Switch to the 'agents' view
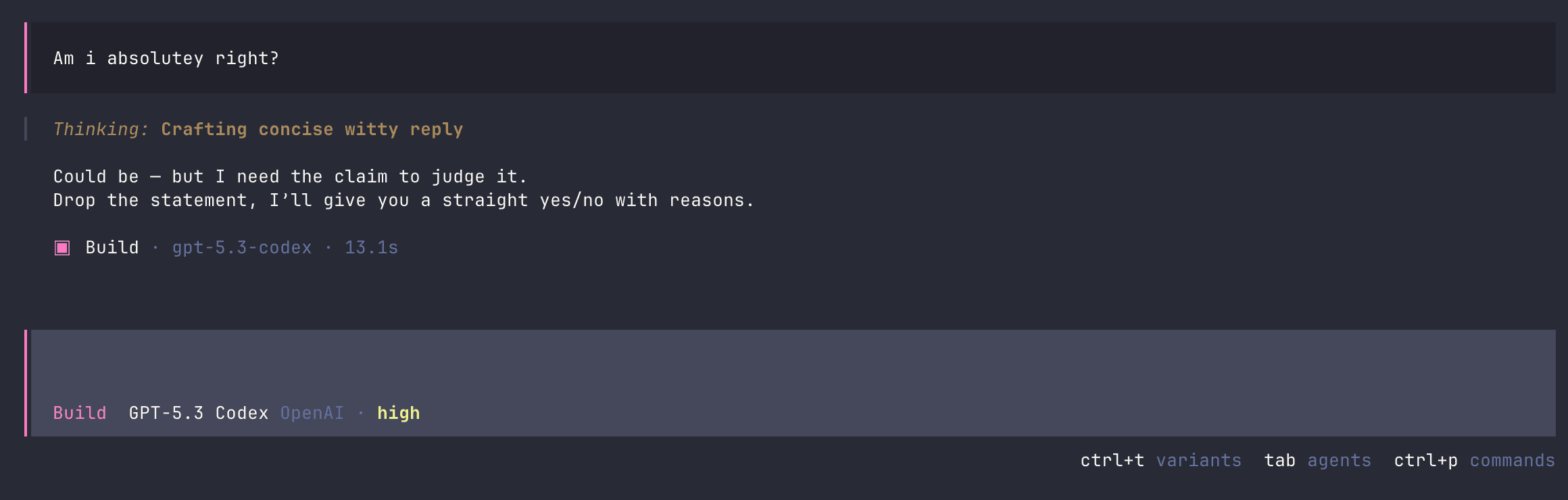 tap(1340, 460)
